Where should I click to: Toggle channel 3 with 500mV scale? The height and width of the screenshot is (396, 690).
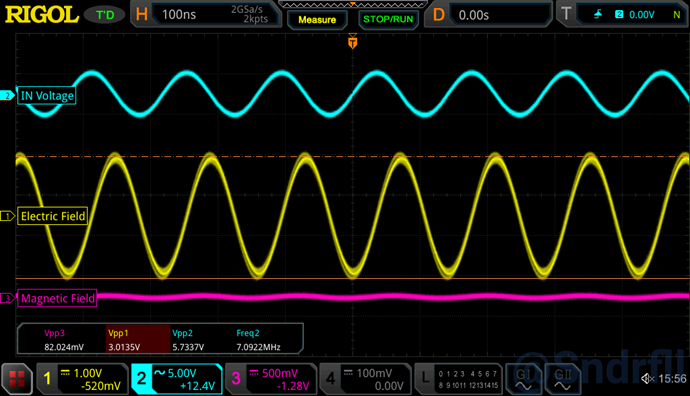pyautogui.click(x=271, y=379)
